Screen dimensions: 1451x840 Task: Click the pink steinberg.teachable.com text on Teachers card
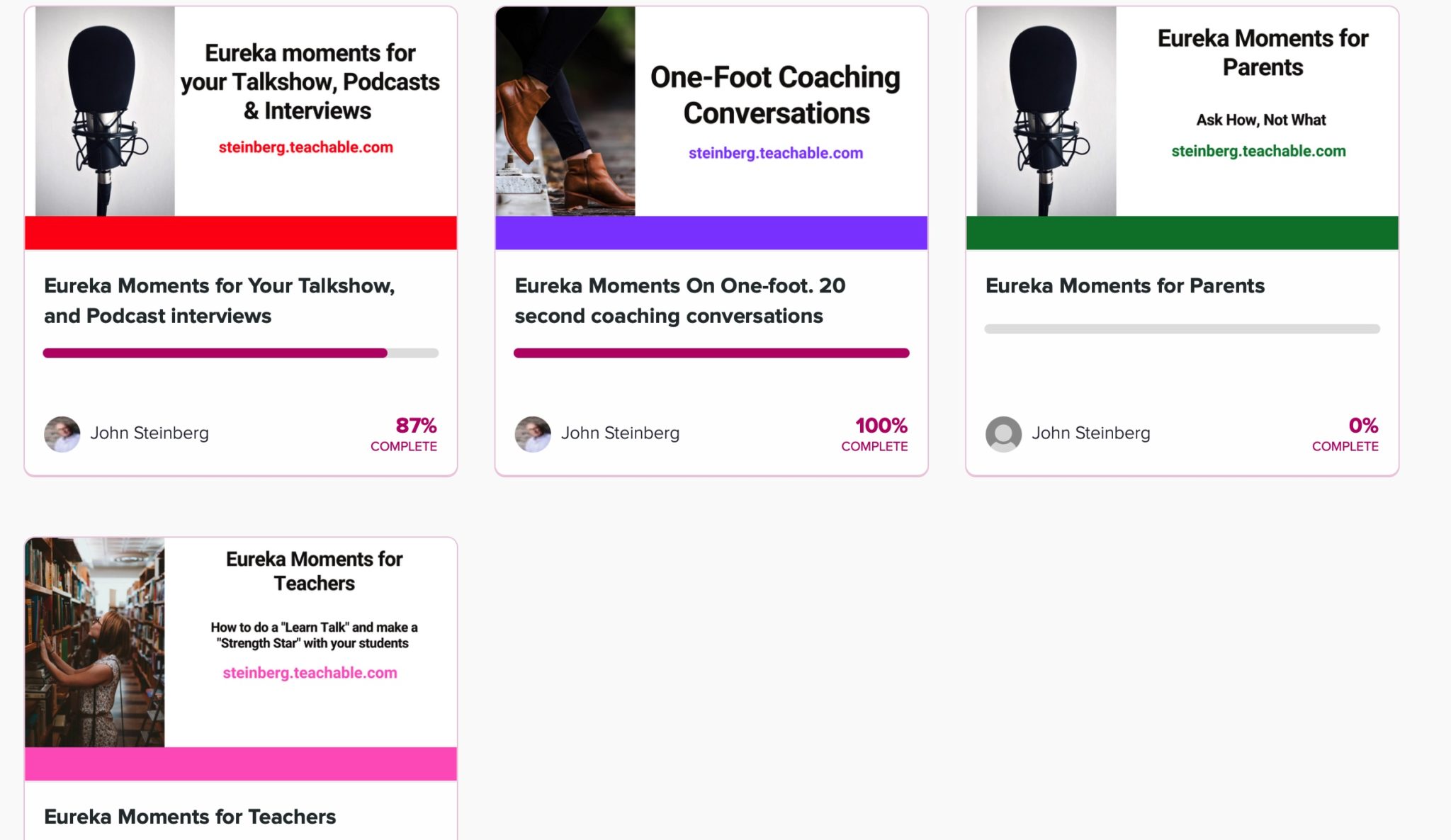coord(310,673)
